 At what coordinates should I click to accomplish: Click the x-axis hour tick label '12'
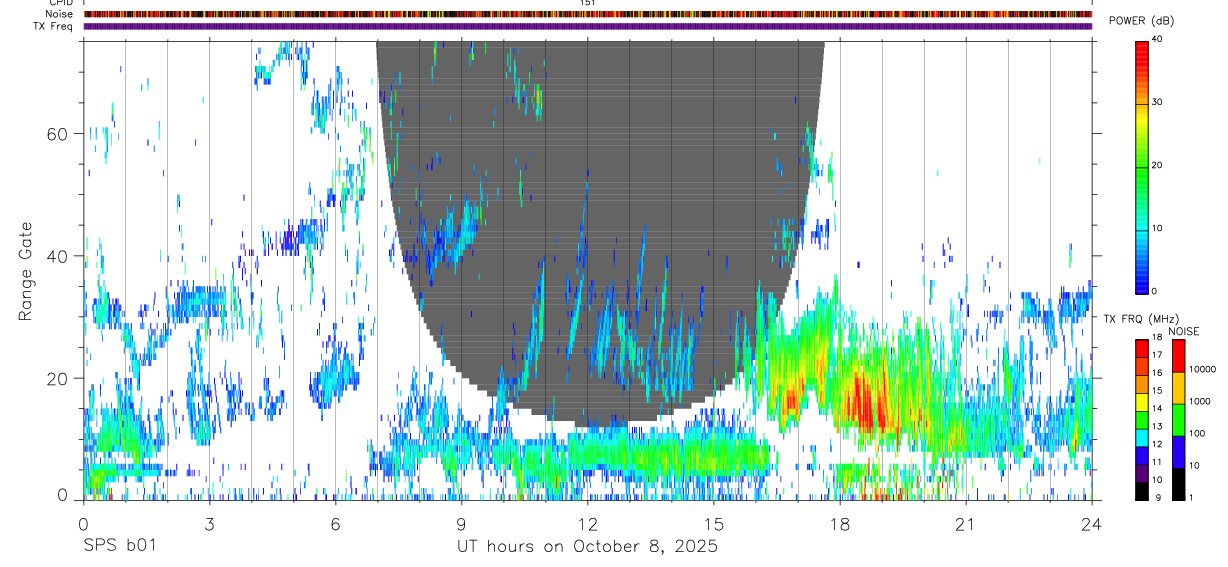click(x=587, y=525)
